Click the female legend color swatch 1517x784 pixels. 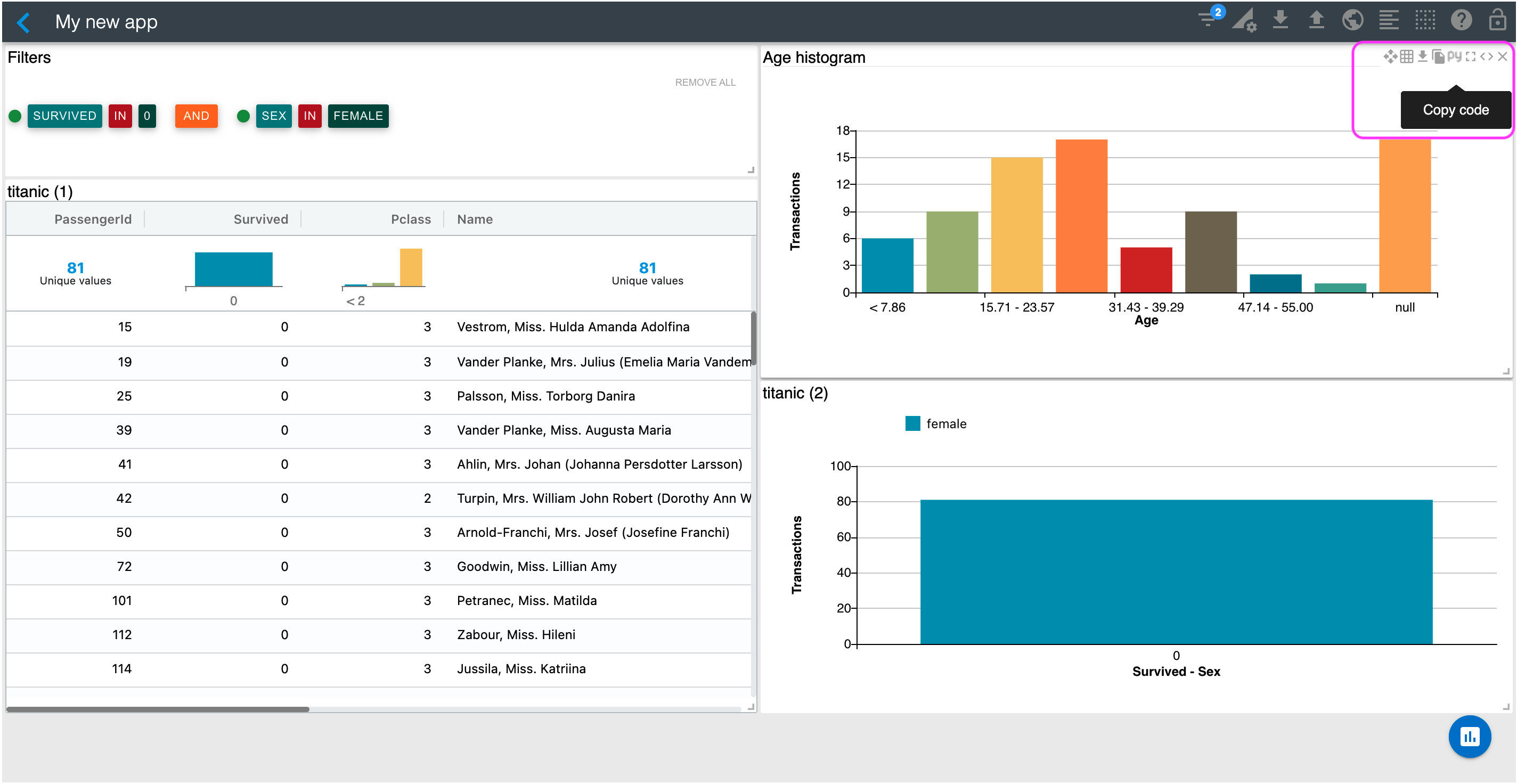912,423
